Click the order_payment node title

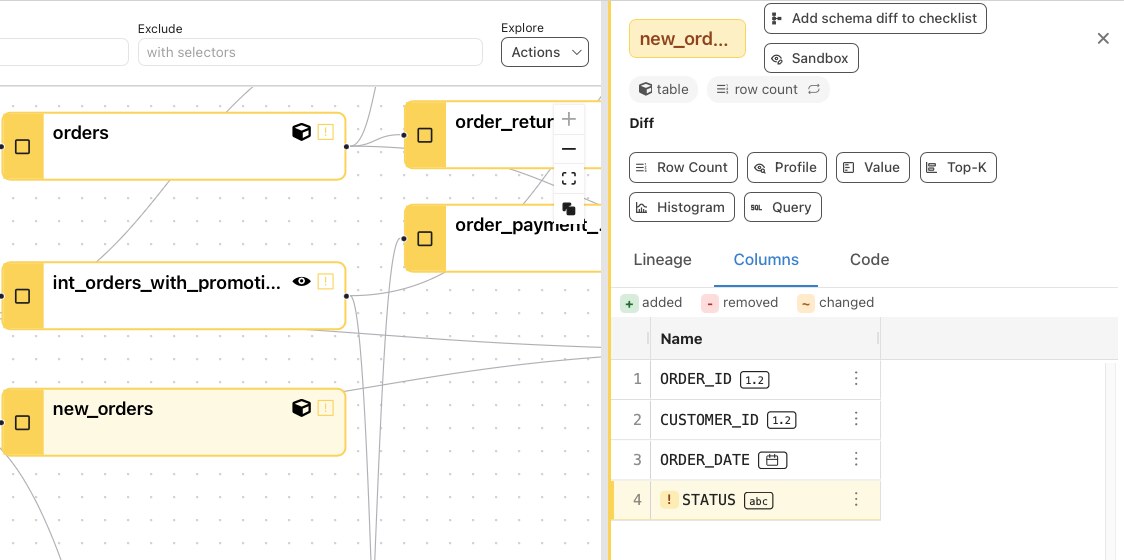tap(528, 225)
